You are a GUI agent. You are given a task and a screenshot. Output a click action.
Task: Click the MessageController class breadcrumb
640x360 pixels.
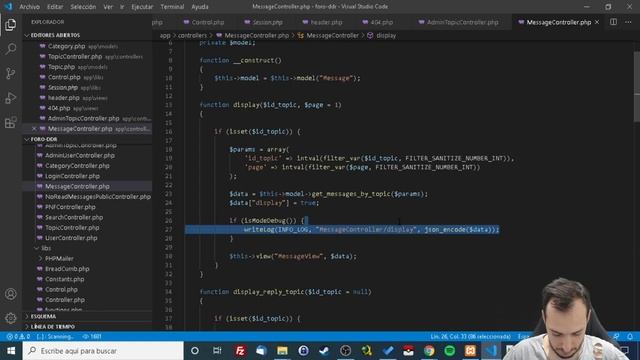[328, 36]
